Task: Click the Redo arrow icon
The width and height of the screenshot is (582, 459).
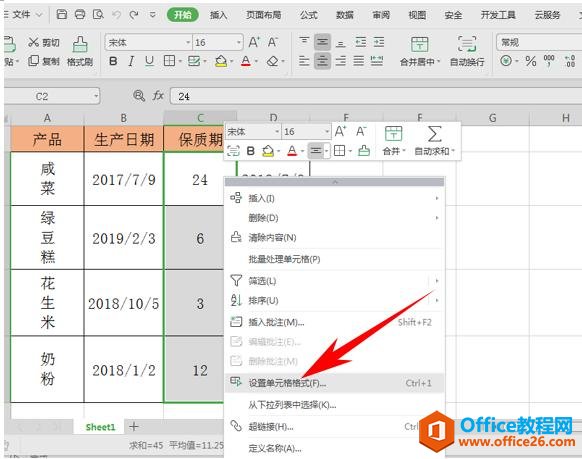Action: [134, 14]
